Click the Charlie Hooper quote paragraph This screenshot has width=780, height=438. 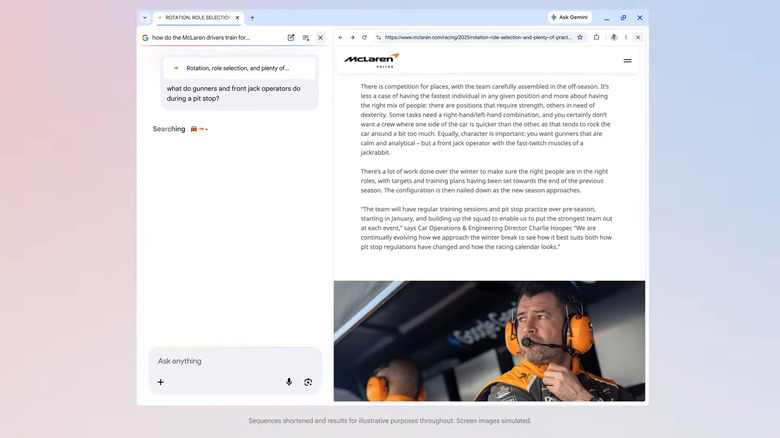[x=487, y=228]
